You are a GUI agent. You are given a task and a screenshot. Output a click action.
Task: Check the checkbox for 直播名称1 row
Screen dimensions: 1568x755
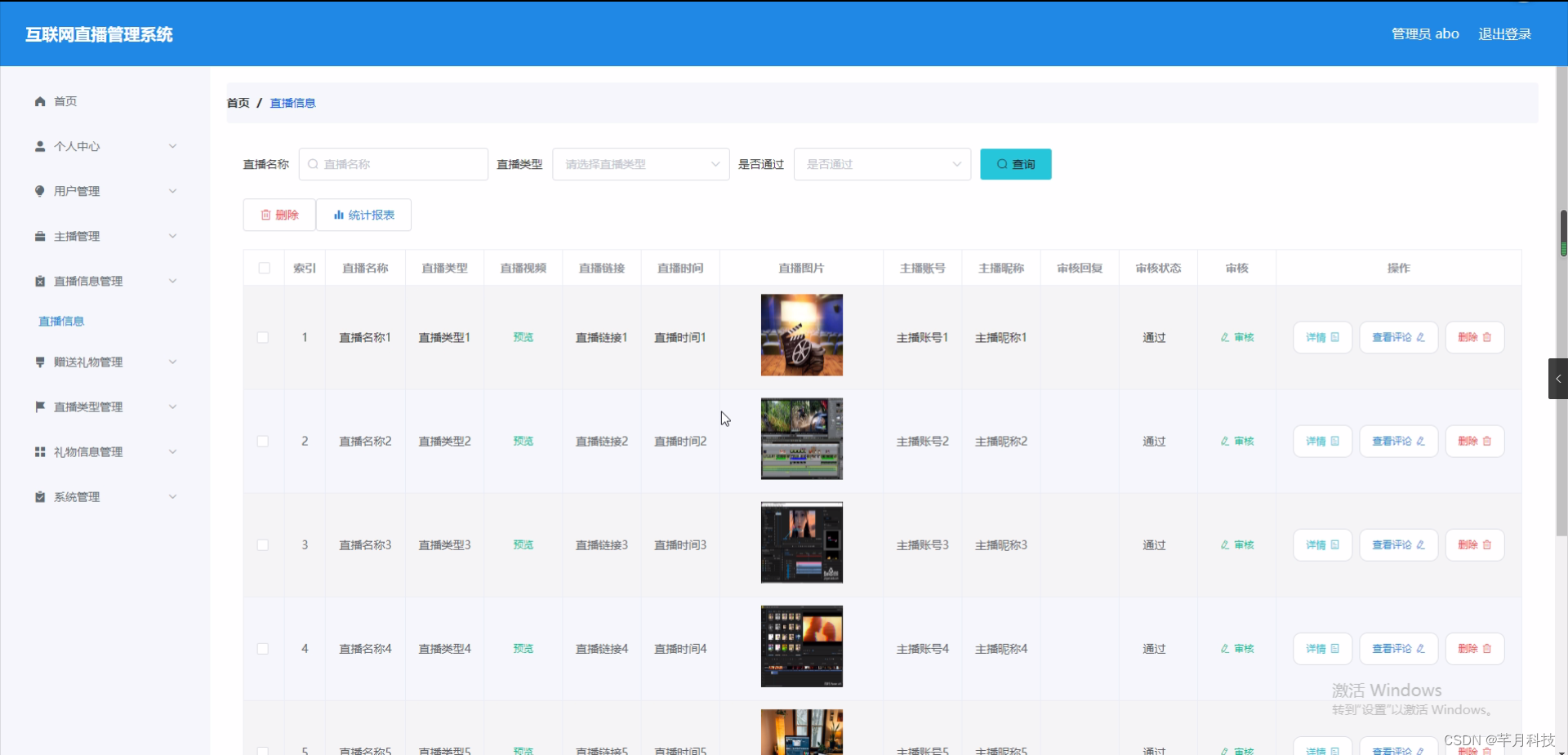pyautogui.click(x=263, y=337)
